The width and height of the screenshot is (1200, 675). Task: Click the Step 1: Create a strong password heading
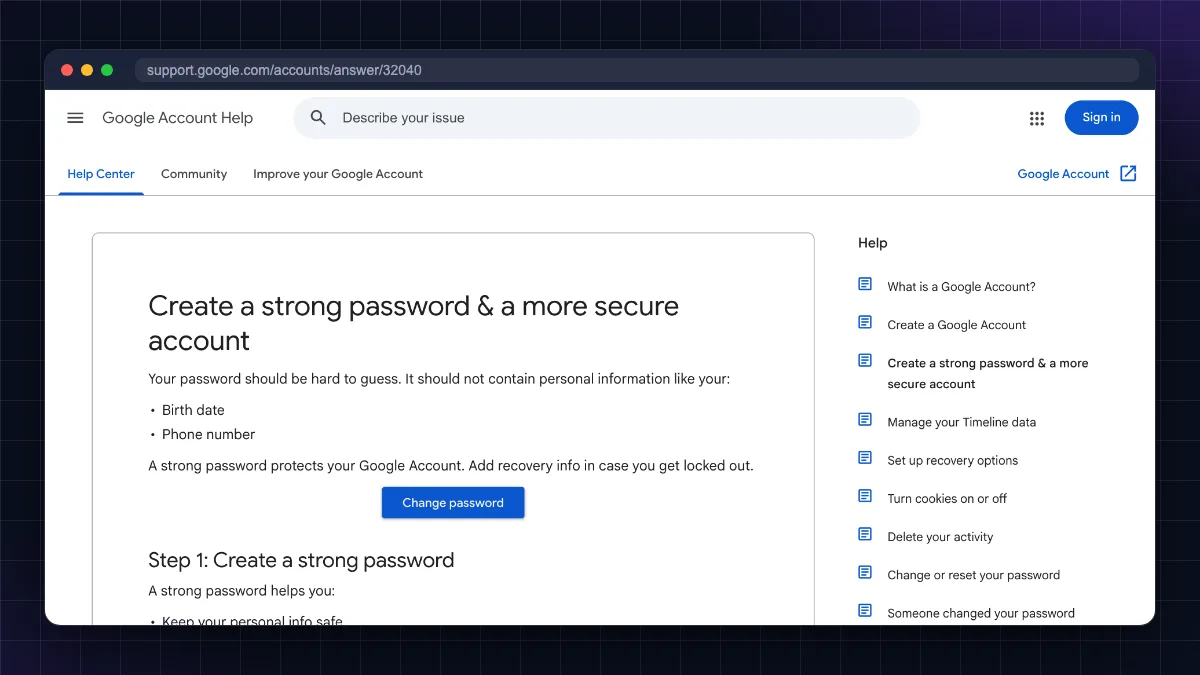[x=301, y=560]
